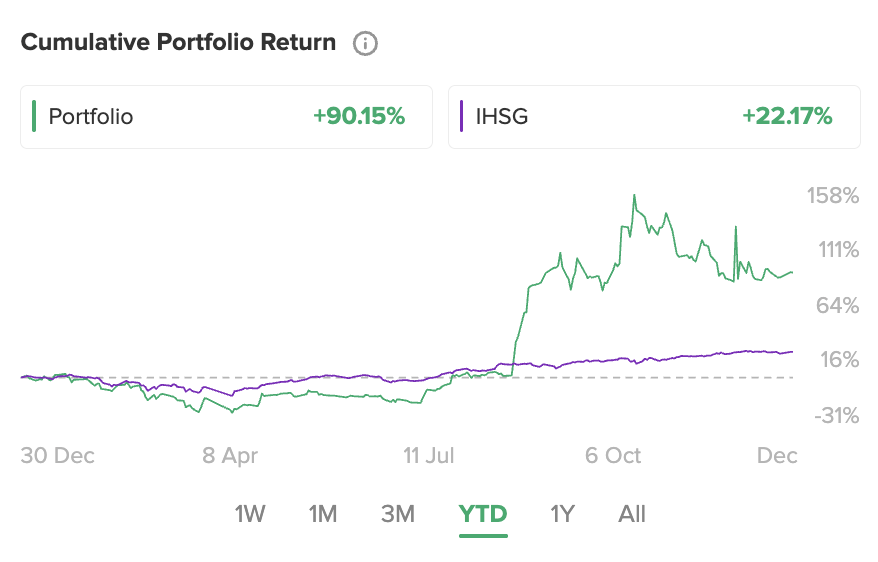Image resolution: width=878 pixels, height=562 pixels.
Task: Show the All time range
Action: (x=632, y=514)
